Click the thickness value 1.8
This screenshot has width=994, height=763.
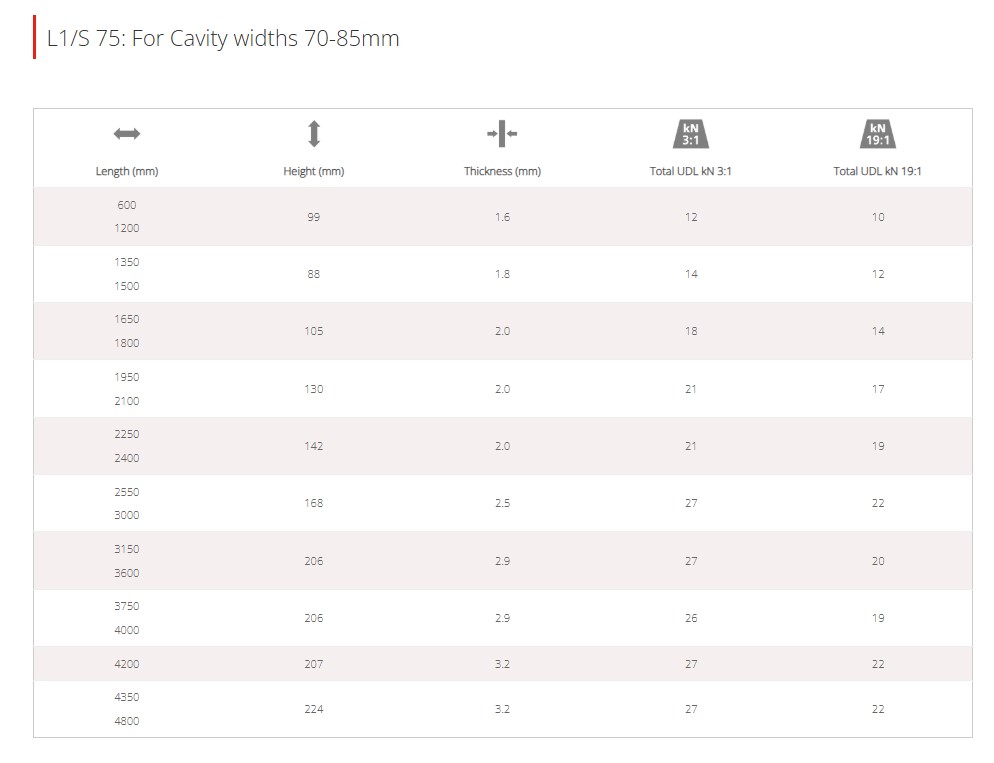502,274
